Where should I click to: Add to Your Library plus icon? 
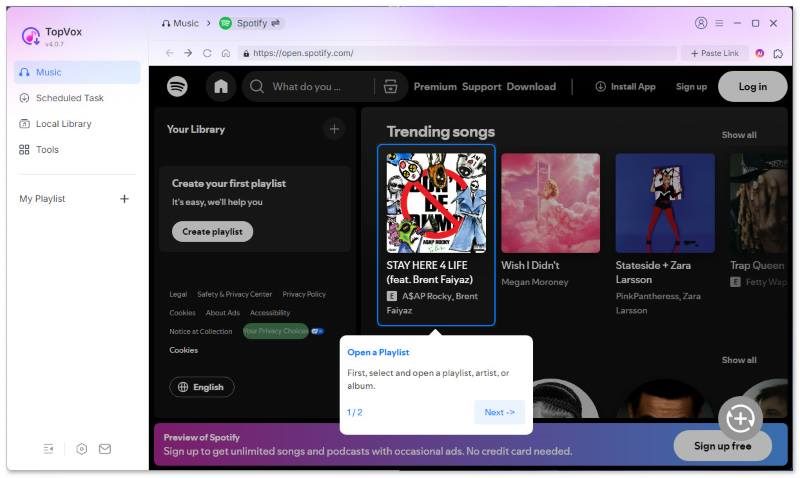tap(334, 129)
